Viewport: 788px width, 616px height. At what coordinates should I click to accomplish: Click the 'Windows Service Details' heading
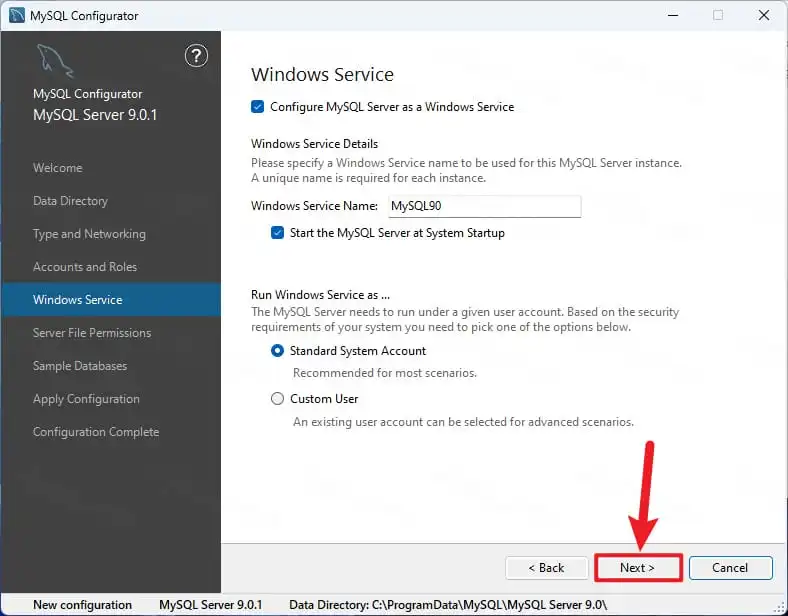(315, 144)
